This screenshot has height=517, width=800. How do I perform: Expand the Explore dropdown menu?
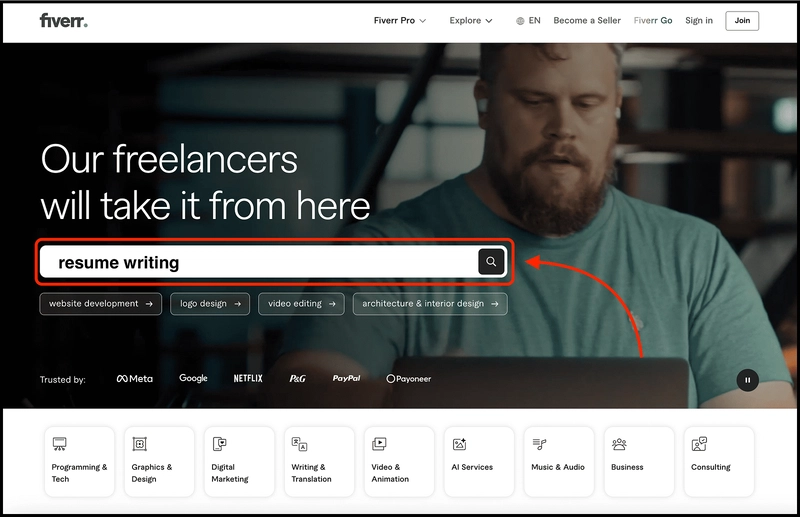pos(470,20)
